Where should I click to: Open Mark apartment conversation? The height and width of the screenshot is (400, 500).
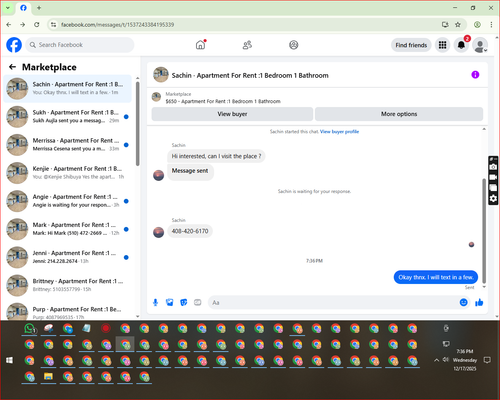pos(67,229)
